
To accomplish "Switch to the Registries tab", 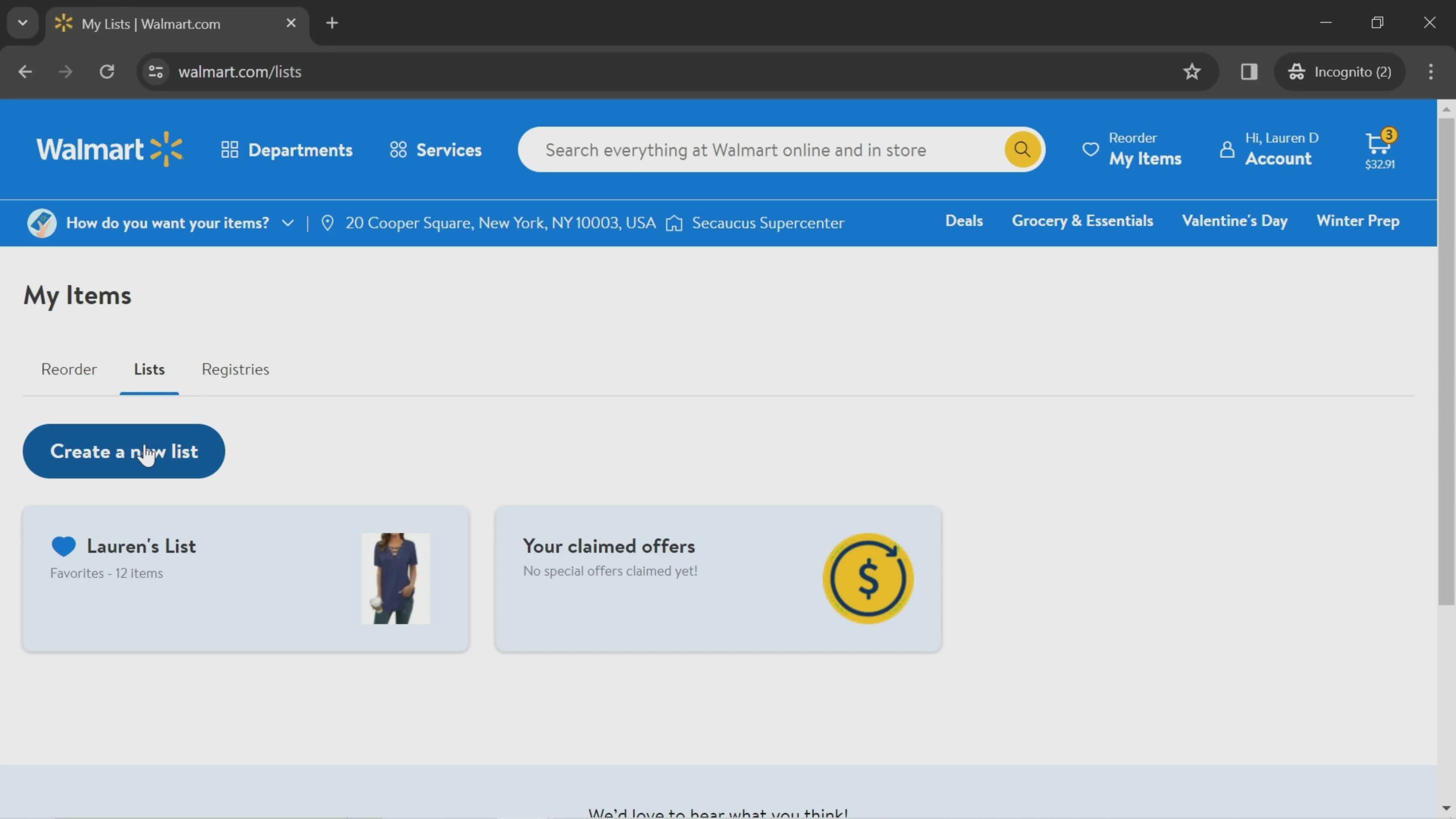I will pyautogui.click(x=235, y=369).
